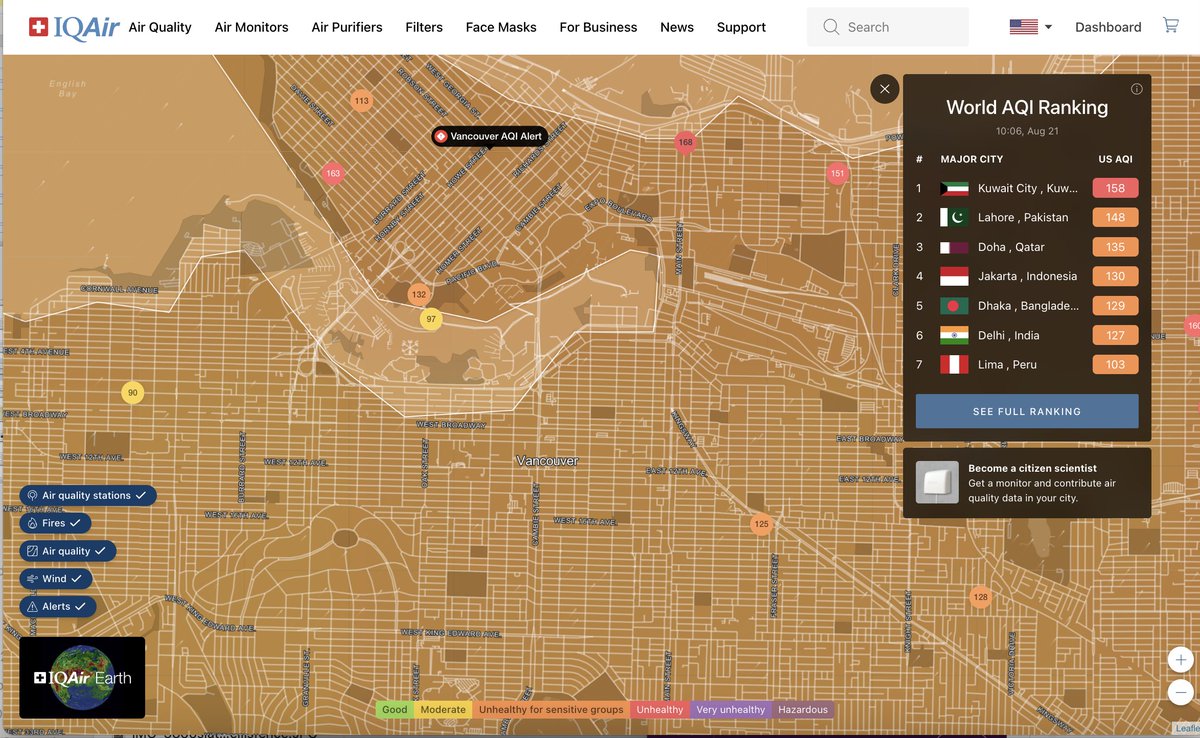Toggle the Air quality layer

68,551
